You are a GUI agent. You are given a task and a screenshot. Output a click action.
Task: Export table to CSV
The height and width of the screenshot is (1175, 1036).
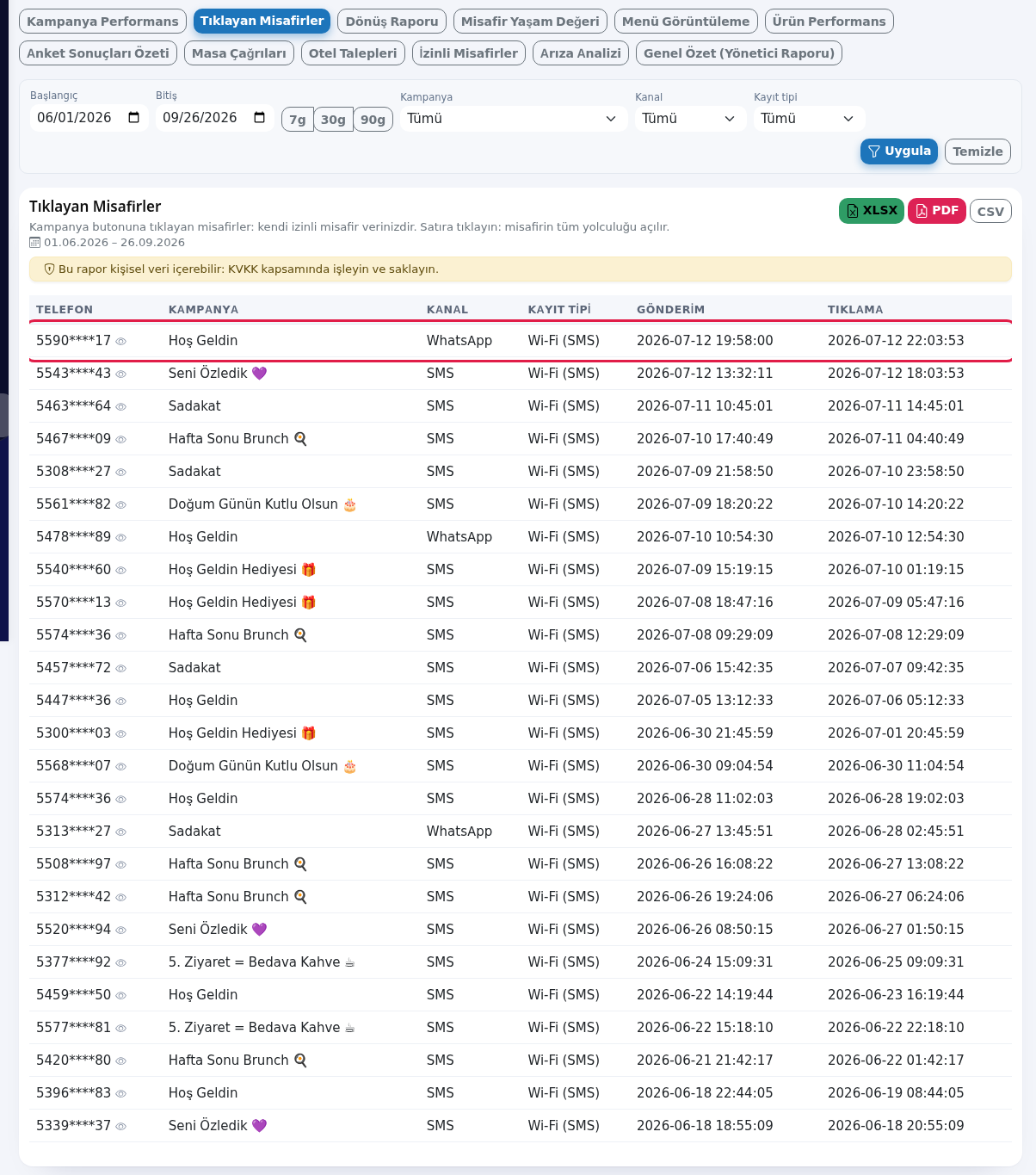coord(990,212)
